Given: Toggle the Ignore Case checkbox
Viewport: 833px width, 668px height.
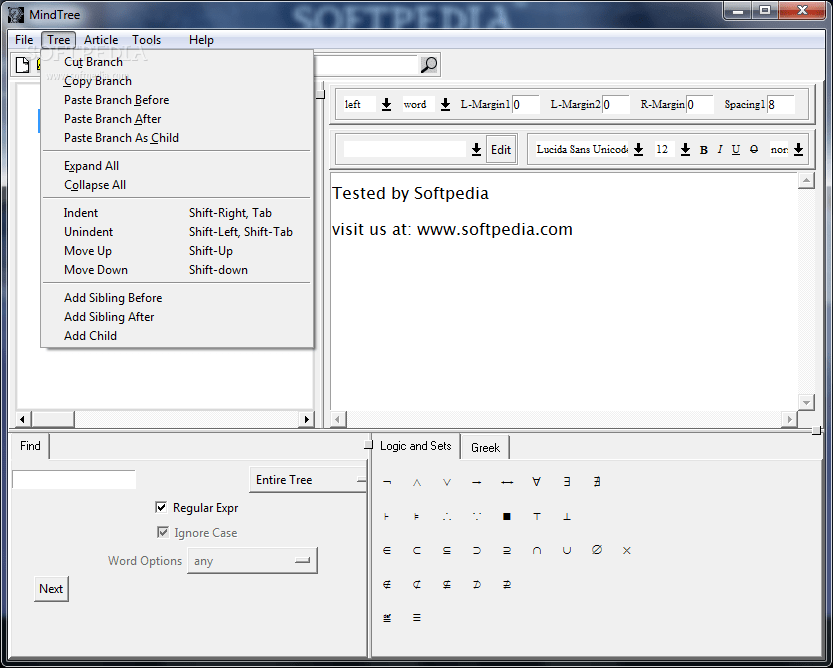Looking at the screenshot, I should 163,532.
